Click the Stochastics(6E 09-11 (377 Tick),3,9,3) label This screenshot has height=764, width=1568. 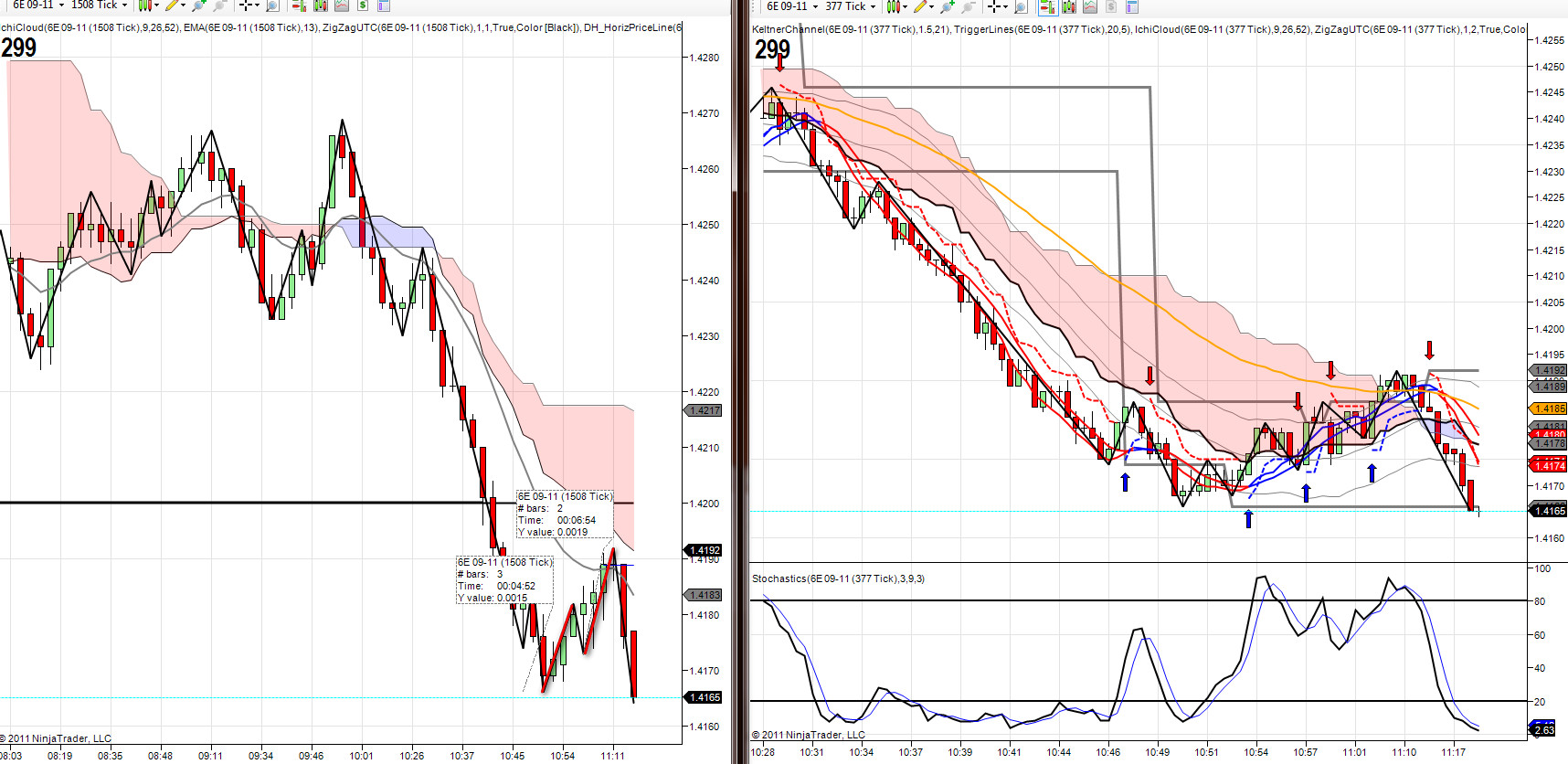(x=838, y=578)
